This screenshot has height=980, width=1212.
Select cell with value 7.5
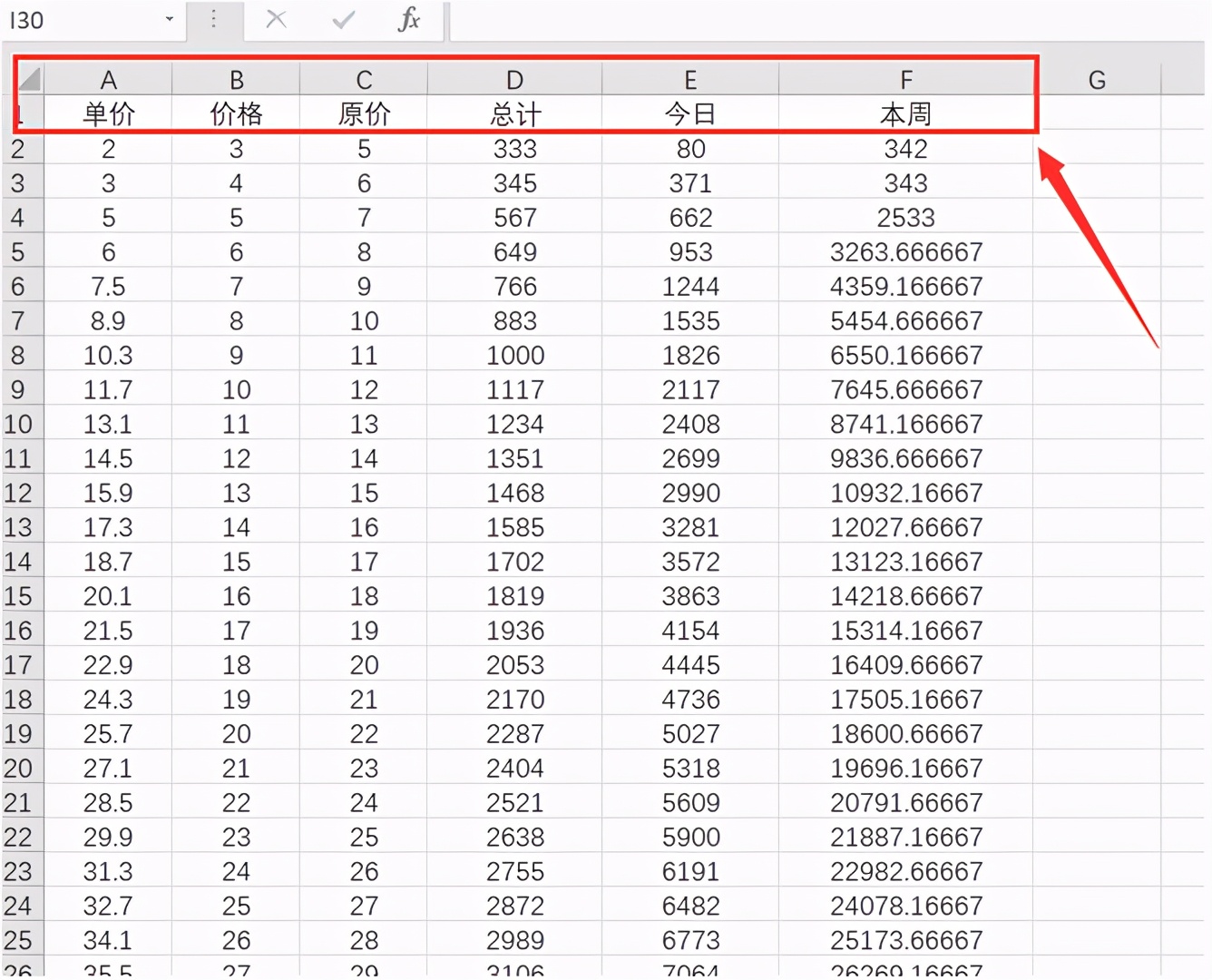click(108, 287)
